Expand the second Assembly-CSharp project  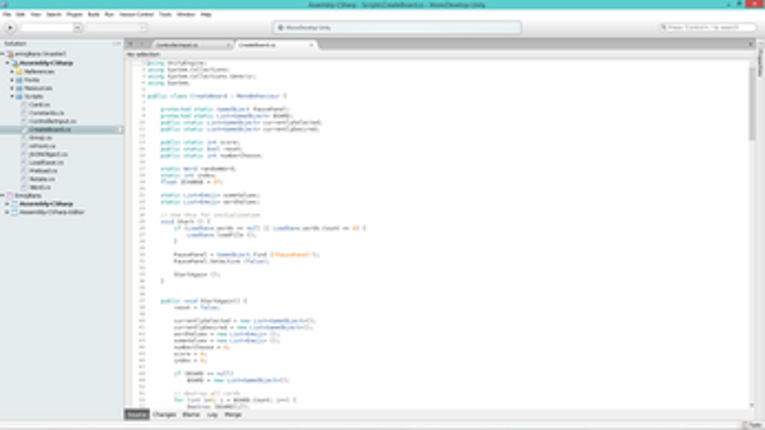coord(7,204)
